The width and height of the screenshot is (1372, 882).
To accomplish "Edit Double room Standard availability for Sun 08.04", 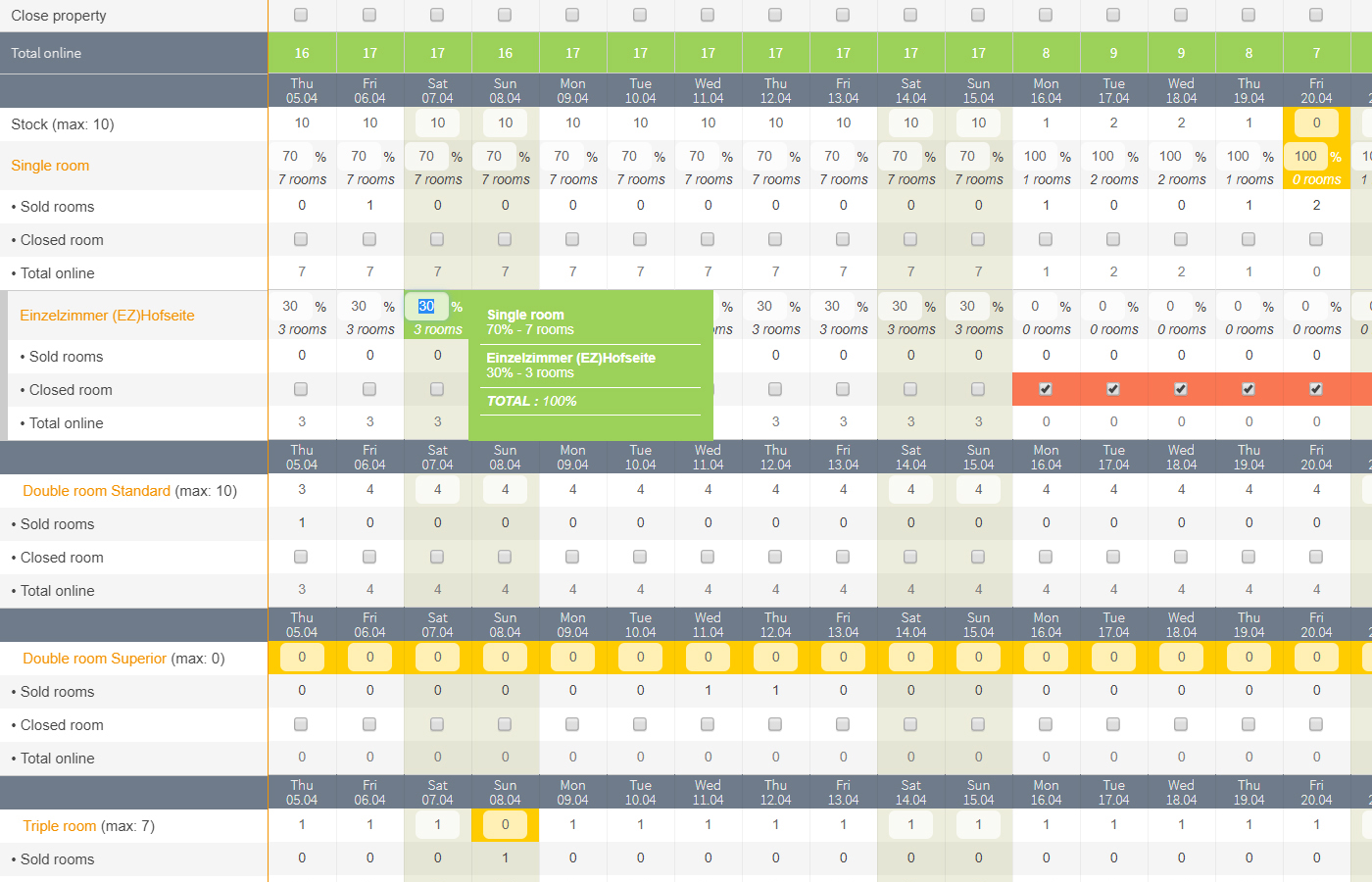I will [x=505, y=489].
